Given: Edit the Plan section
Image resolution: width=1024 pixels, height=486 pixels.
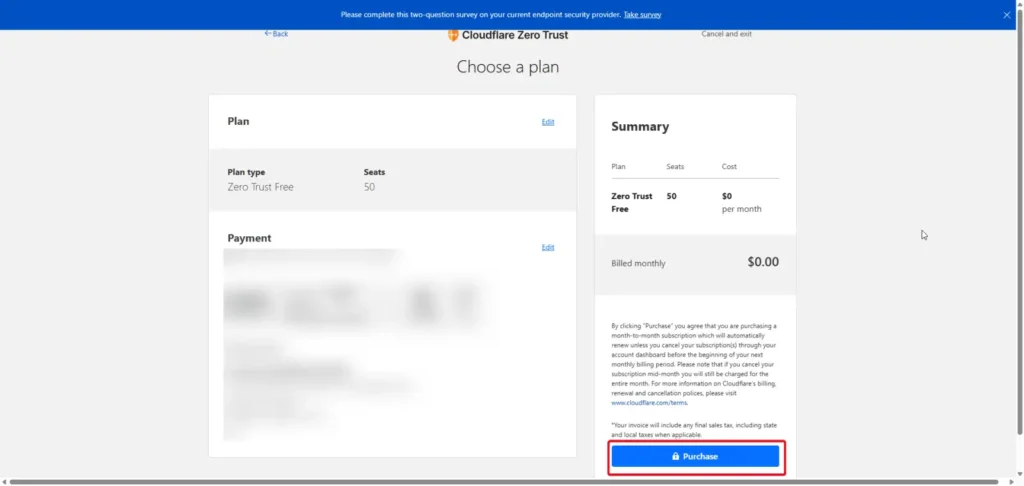Looking at the screenshot, I should click(x=548, y=122).
